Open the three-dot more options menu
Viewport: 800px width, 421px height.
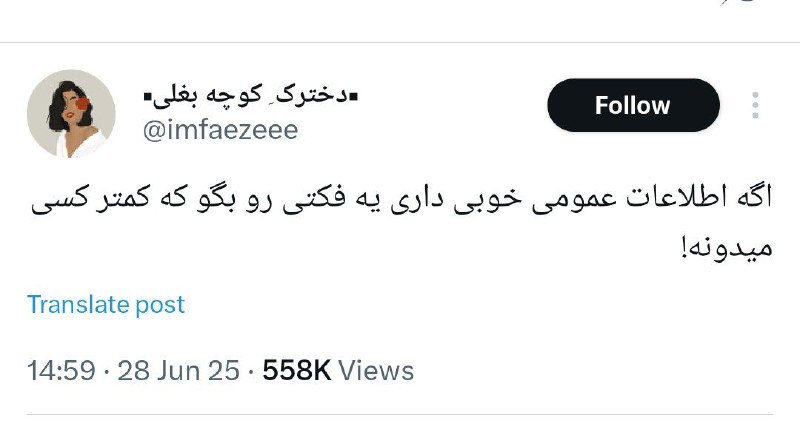click(x=755, y=106)
